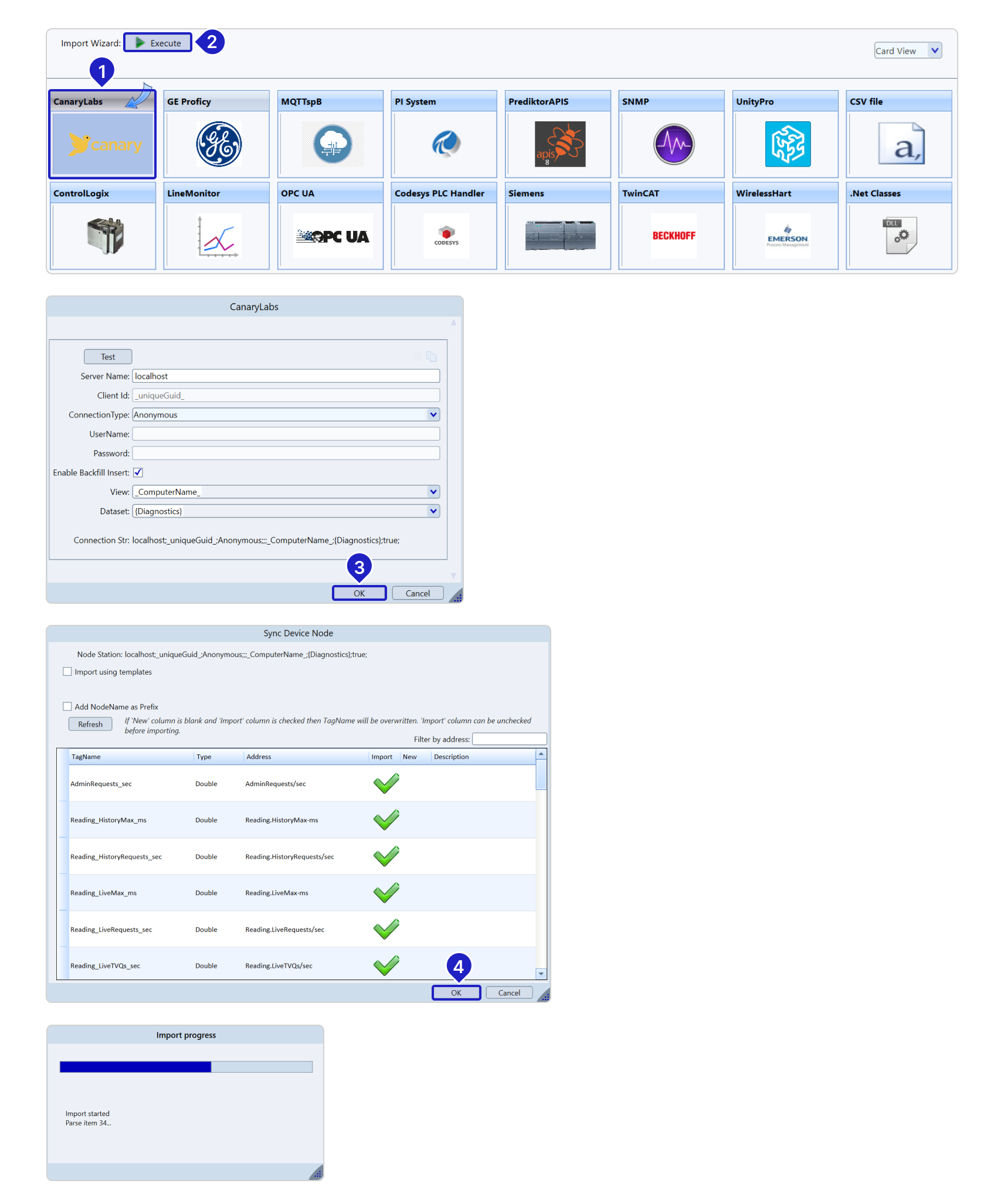Select the UnityPro cube icon
Viewport: 1004px width, 1204px height.
[x=787, y=144]
